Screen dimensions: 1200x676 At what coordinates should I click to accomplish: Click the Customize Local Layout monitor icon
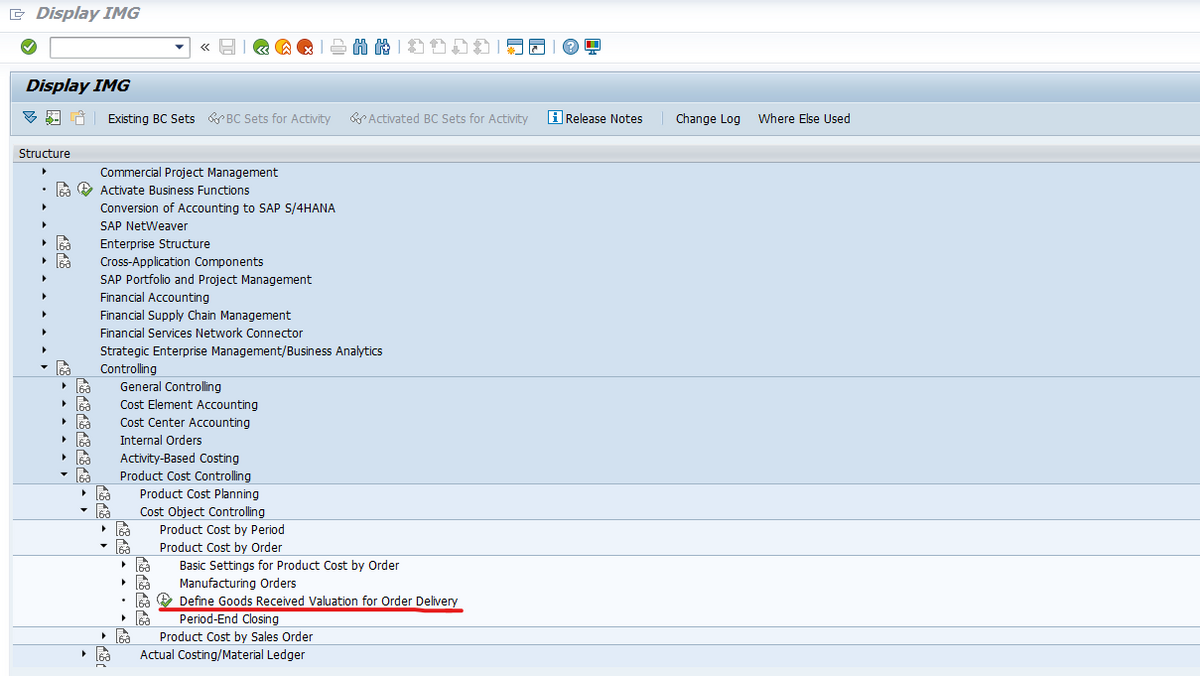click(592, 47)
